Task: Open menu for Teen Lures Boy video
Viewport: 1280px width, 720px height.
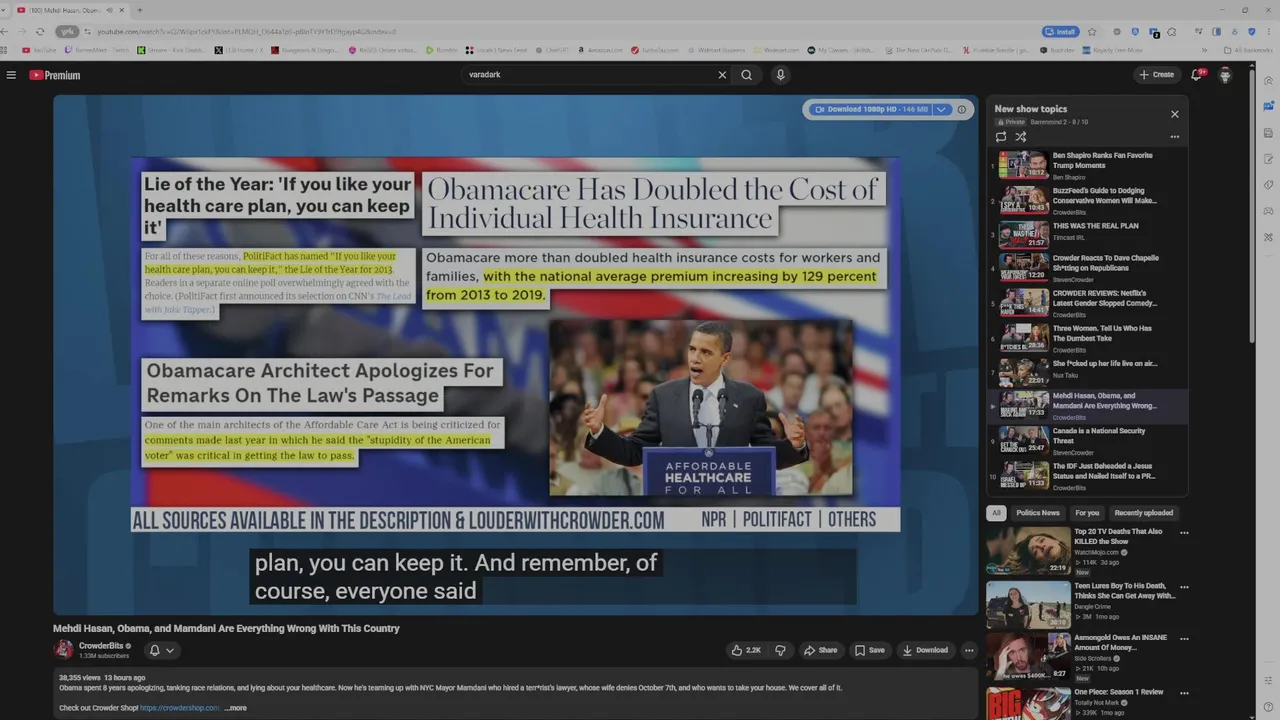Action: [x=1184, y=586]
